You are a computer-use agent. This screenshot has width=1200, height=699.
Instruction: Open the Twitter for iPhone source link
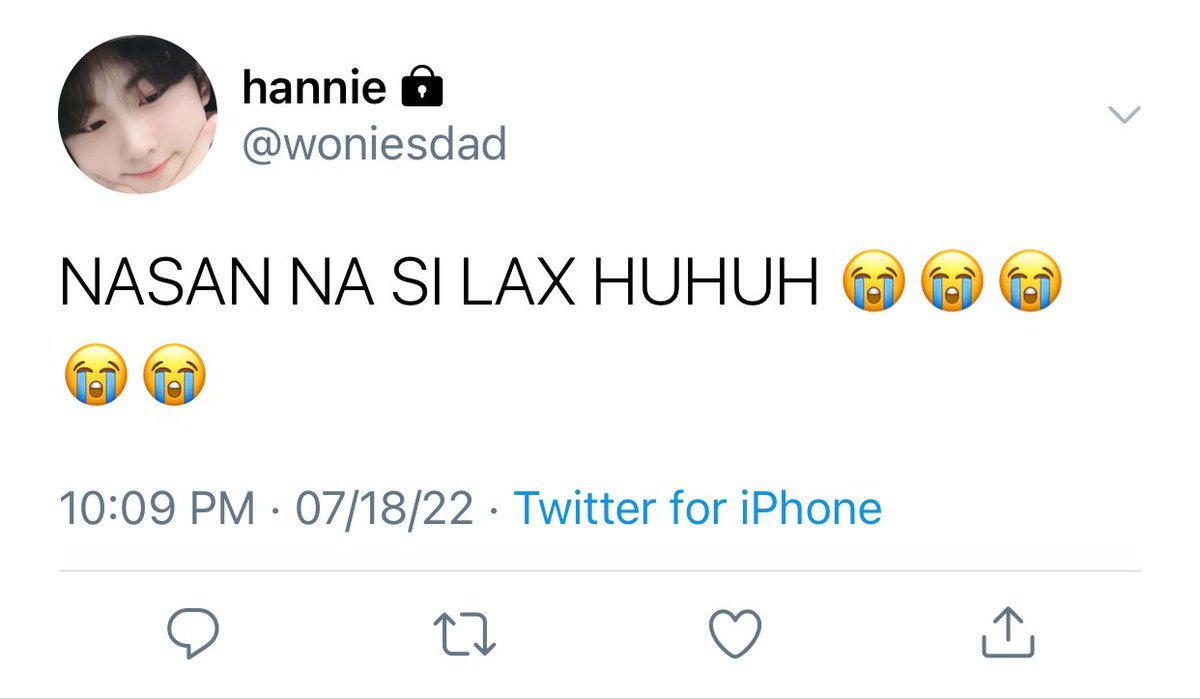pyautogui.click(x=698, y=508)
